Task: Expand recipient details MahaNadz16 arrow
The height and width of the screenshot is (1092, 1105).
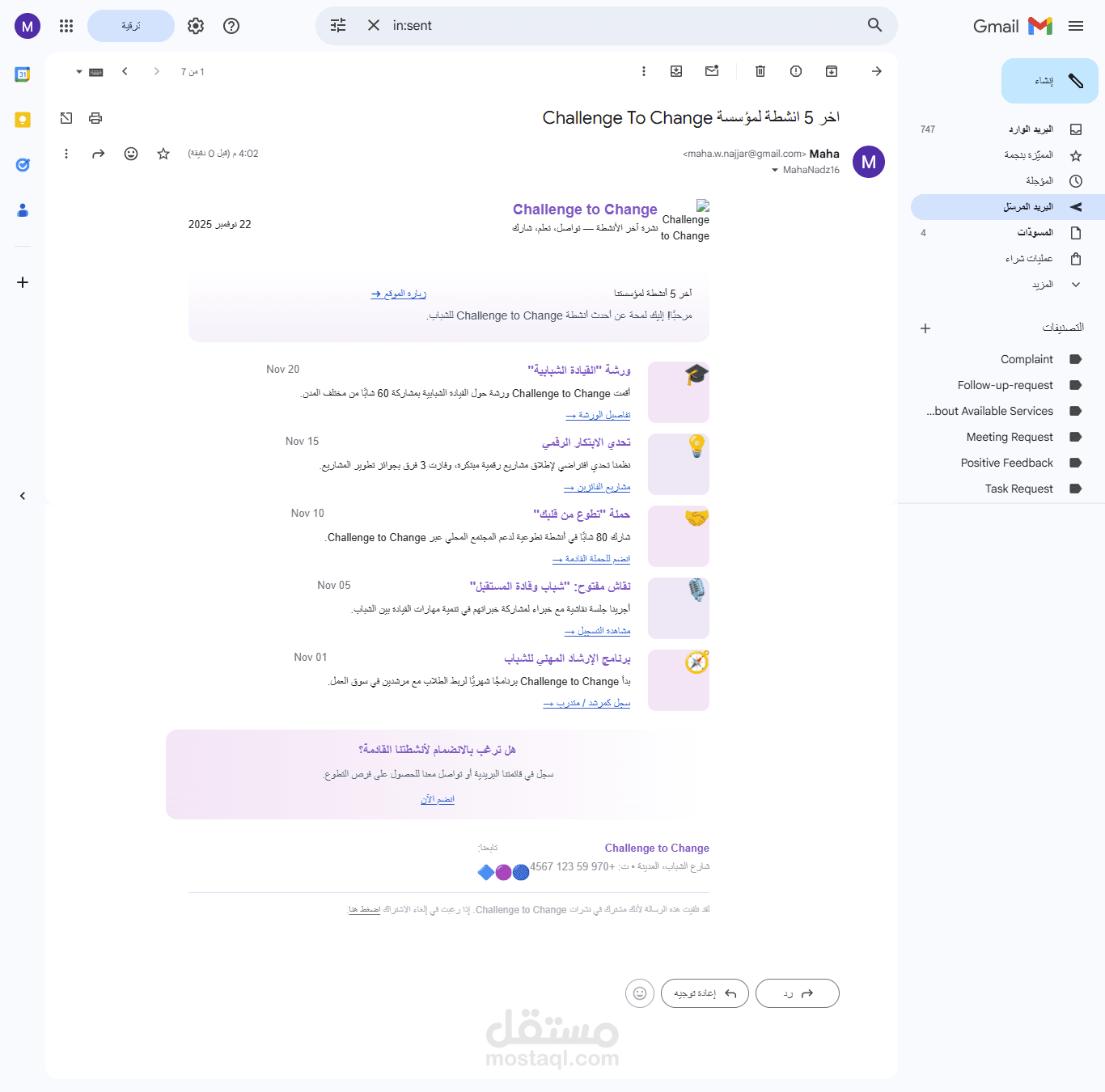Action: coord(775,170)
